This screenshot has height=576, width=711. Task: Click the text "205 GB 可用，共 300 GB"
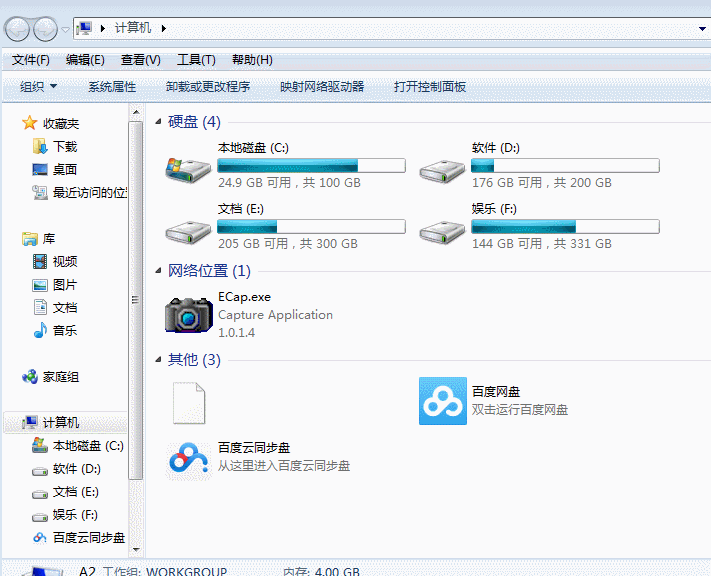288,244
